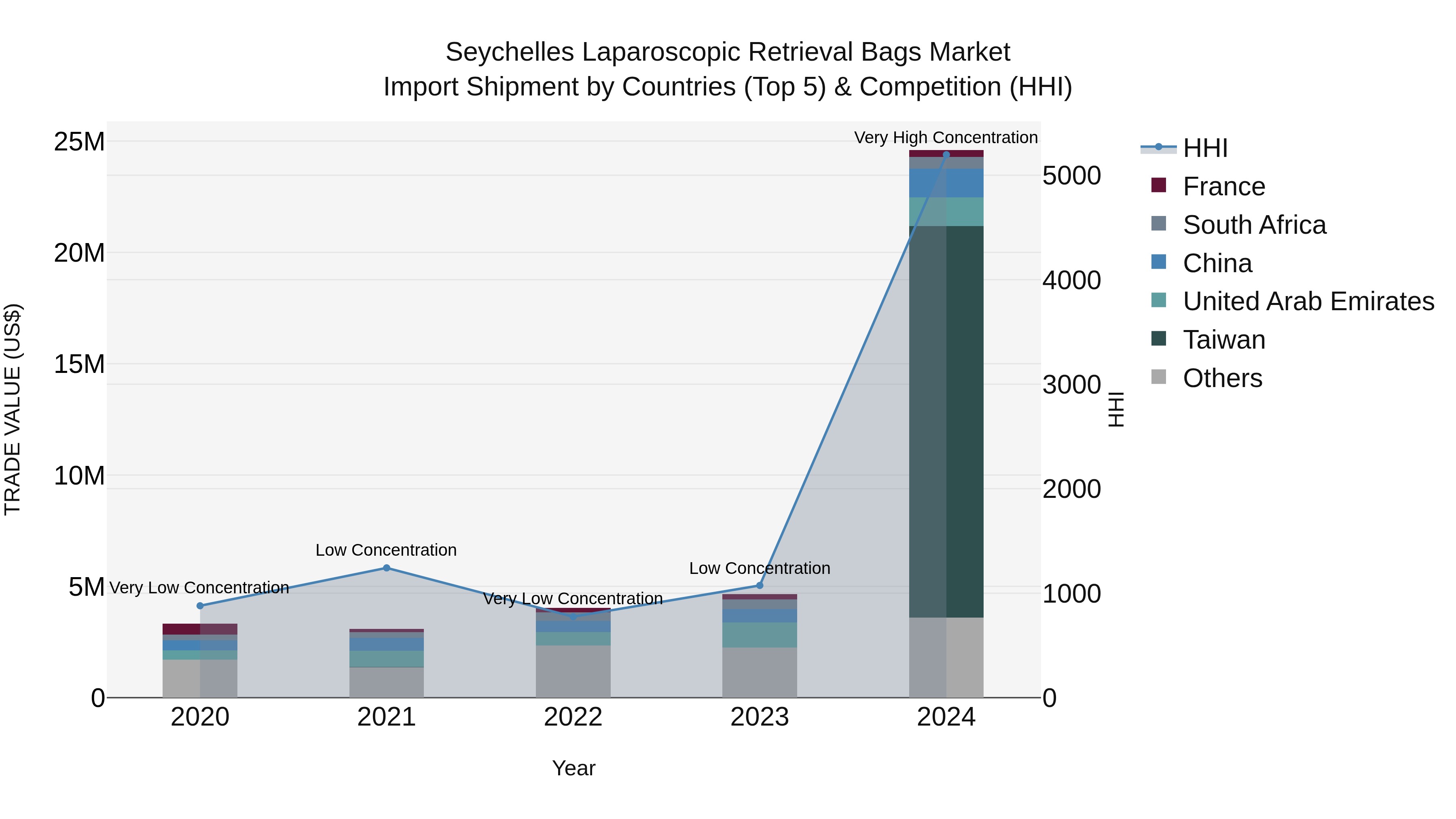Click the 5000 right axis tick label
The image size is (1456, 819).
(x=1072, y=176)
